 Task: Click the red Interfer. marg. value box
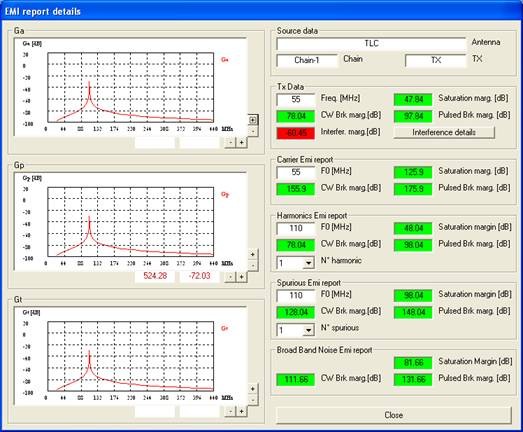coord(296,133)
